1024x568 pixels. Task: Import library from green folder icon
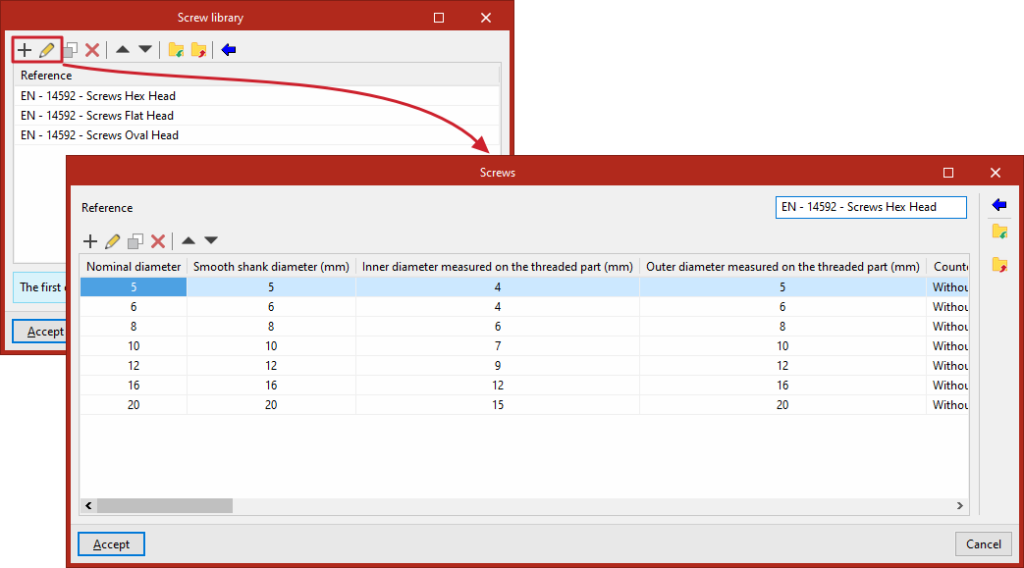point(176,50)
